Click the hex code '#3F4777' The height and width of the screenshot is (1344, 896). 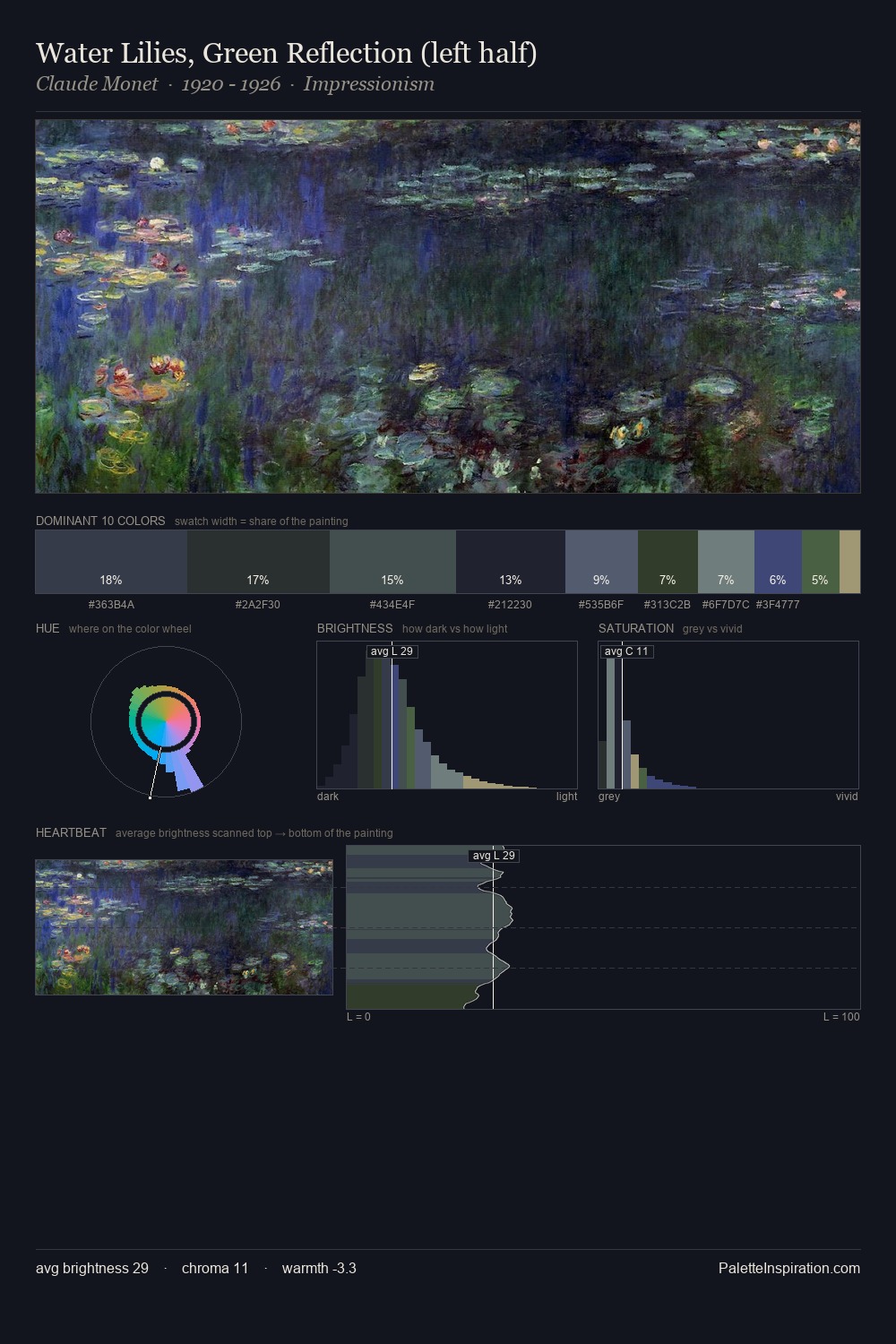point(778,605)
